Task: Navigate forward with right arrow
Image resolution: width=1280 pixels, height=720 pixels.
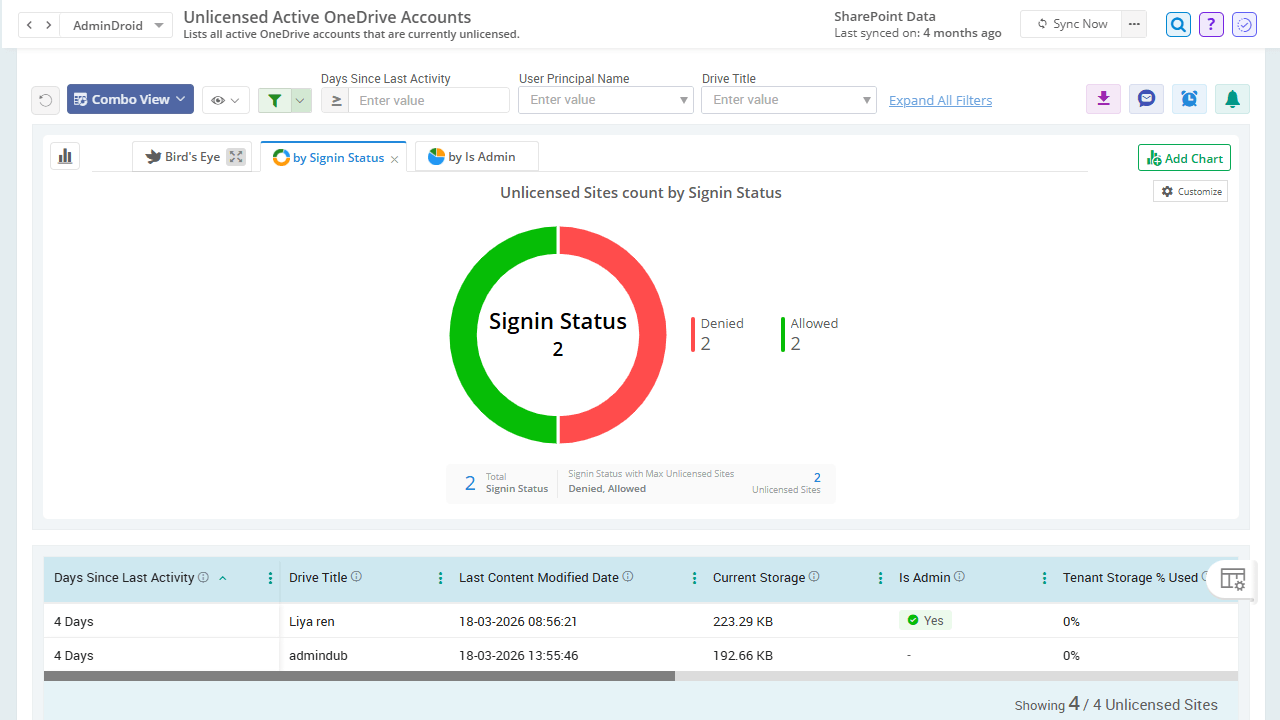Action: coord(48,25)
